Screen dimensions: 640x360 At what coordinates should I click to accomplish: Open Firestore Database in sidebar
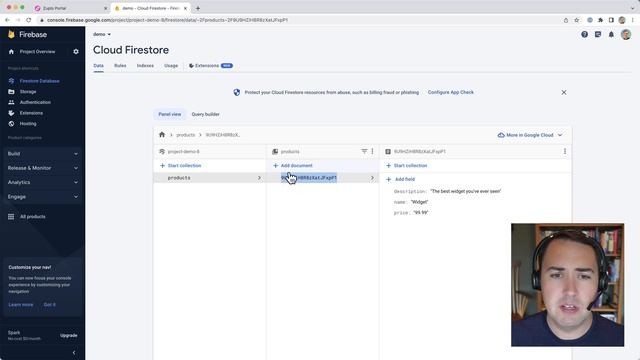point(39,81)
